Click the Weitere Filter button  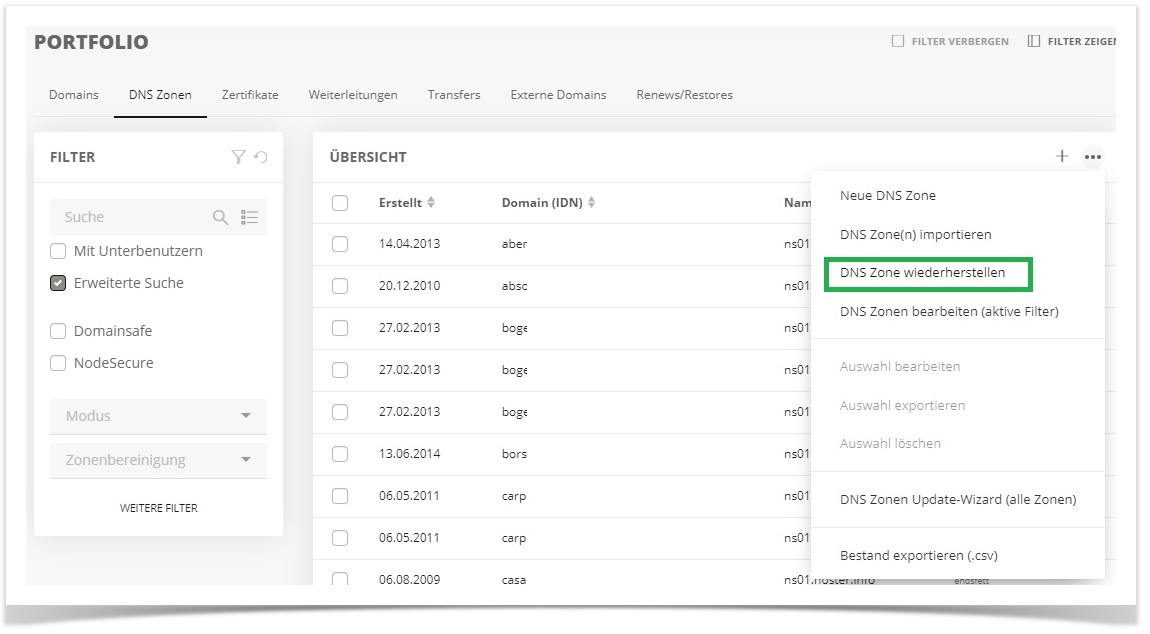(x=158, y=508)
